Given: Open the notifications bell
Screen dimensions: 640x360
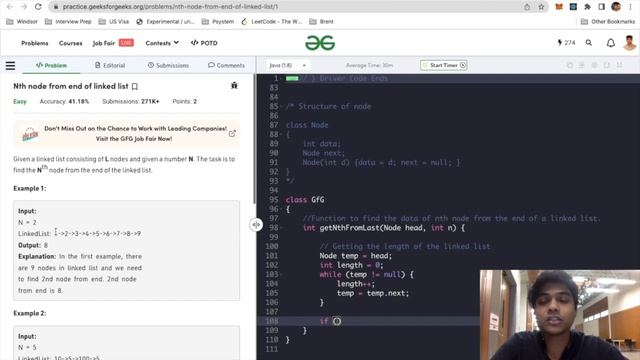Looking at the screenshot, I should 611,43.
